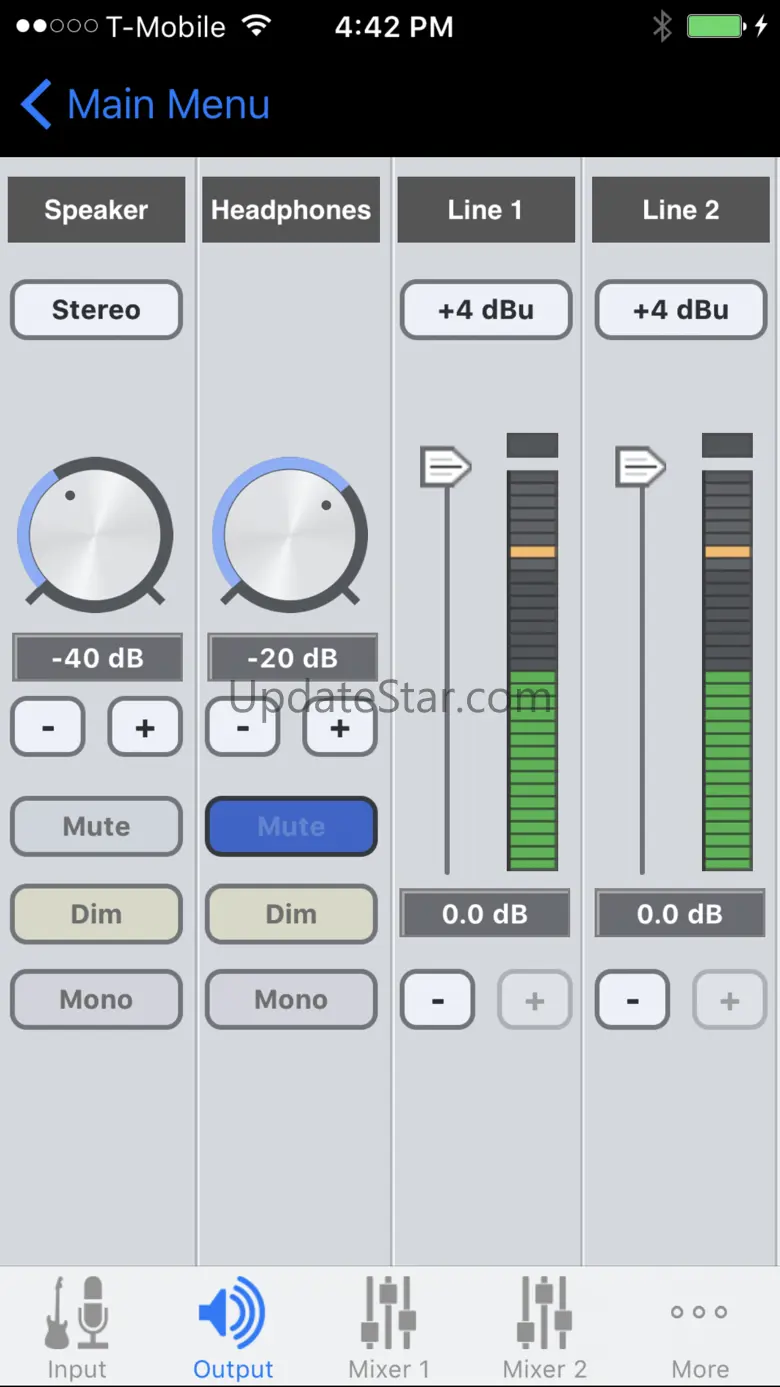
Task: Increase Headphones volume with plus button
Action: 340,727
